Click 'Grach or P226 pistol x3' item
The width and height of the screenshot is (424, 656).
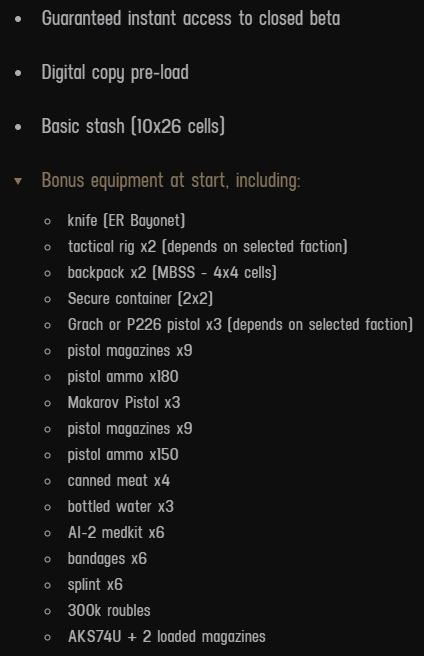click(x=240, y=325)
